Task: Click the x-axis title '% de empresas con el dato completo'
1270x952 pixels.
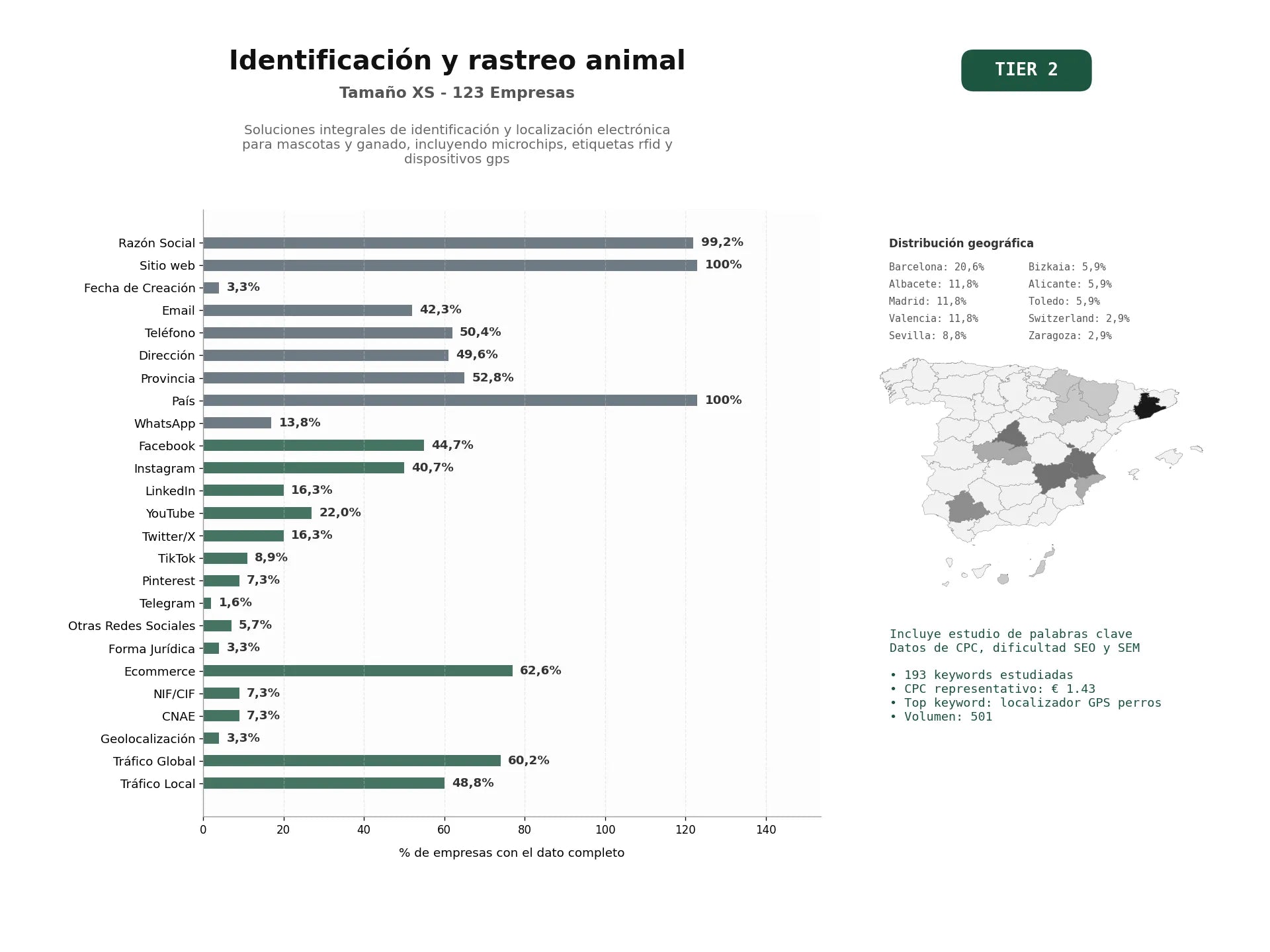Action: point(511,853)
